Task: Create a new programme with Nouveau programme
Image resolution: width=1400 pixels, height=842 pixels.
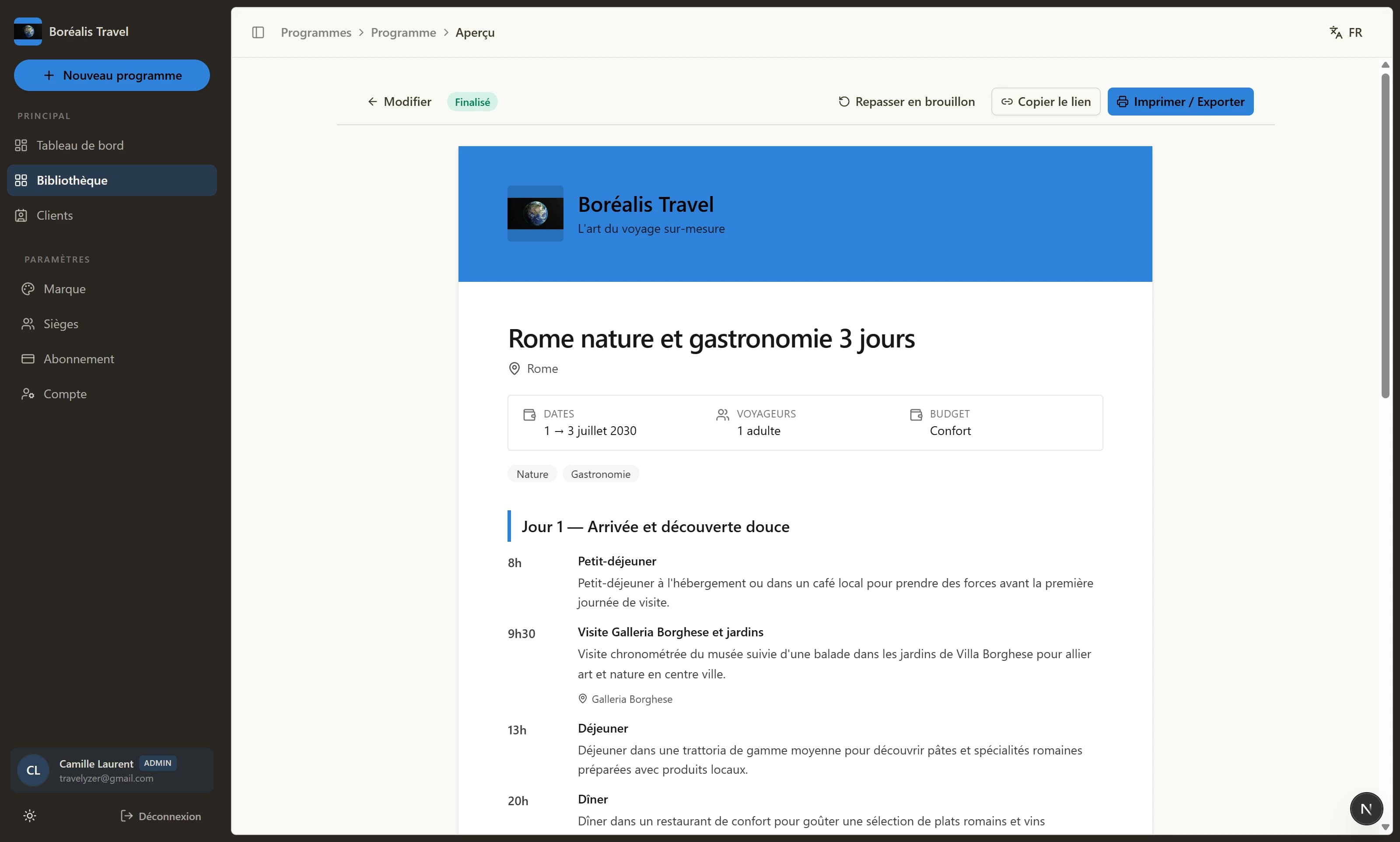Action: click(112, 75)
